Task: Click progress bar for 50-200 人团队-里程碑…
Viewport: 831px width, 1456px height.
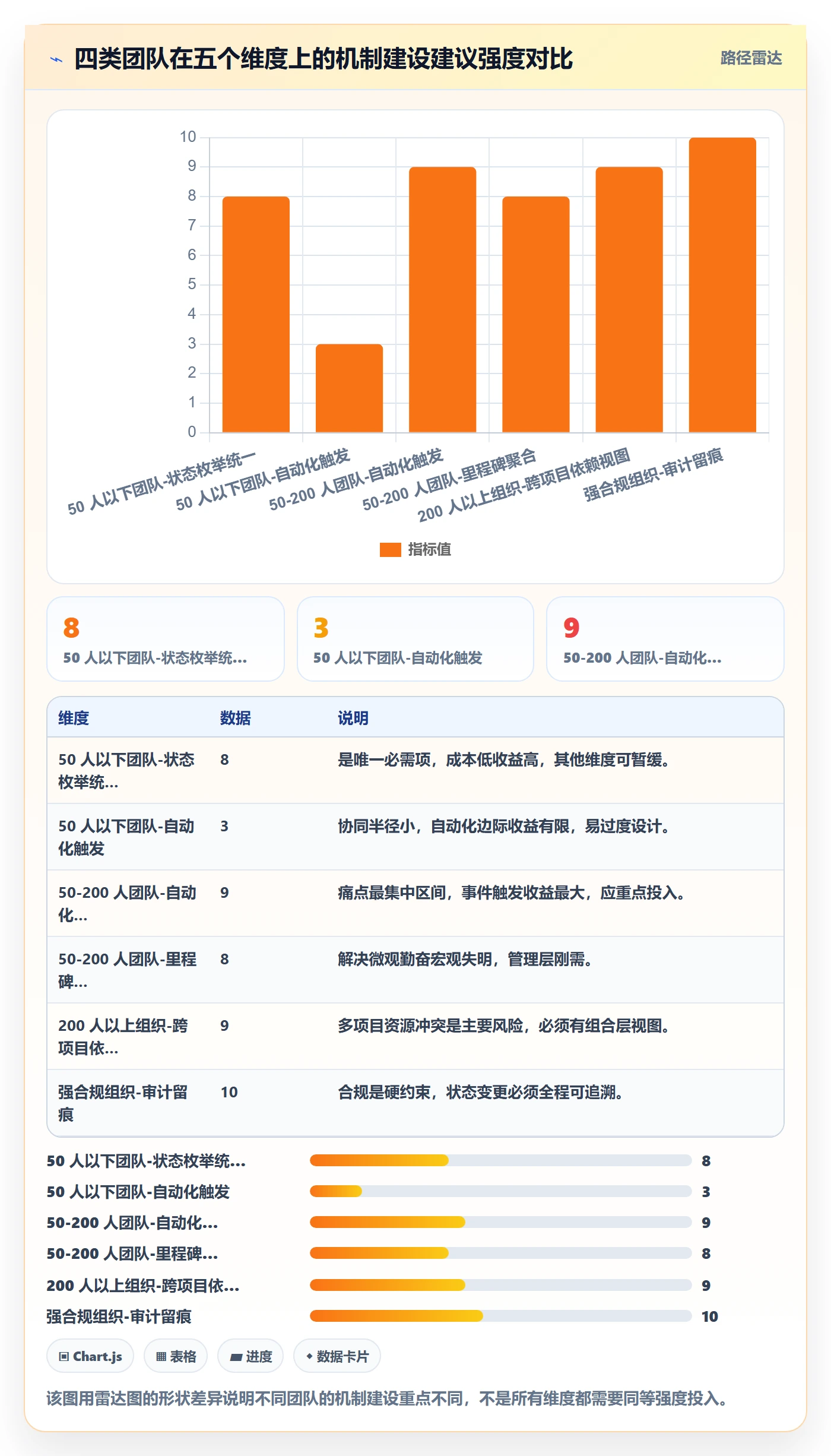Action: (x=500, y=1253)
